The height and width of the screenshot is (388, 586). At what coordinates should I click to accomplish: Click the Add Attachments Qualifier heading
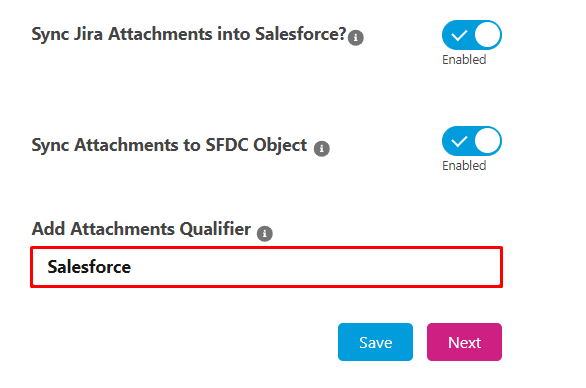(x=141, y=229)
